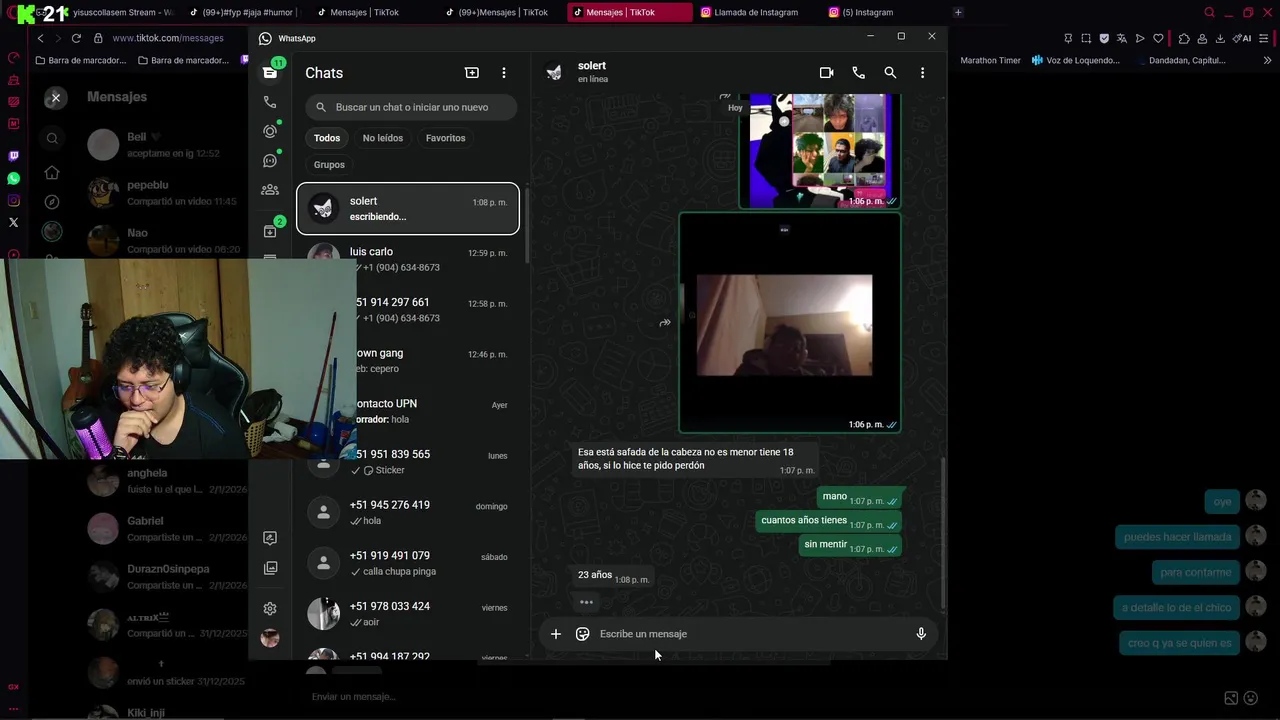Open solert's contact info from header name
The image size is (1280, 720).
tap(592, 66)
